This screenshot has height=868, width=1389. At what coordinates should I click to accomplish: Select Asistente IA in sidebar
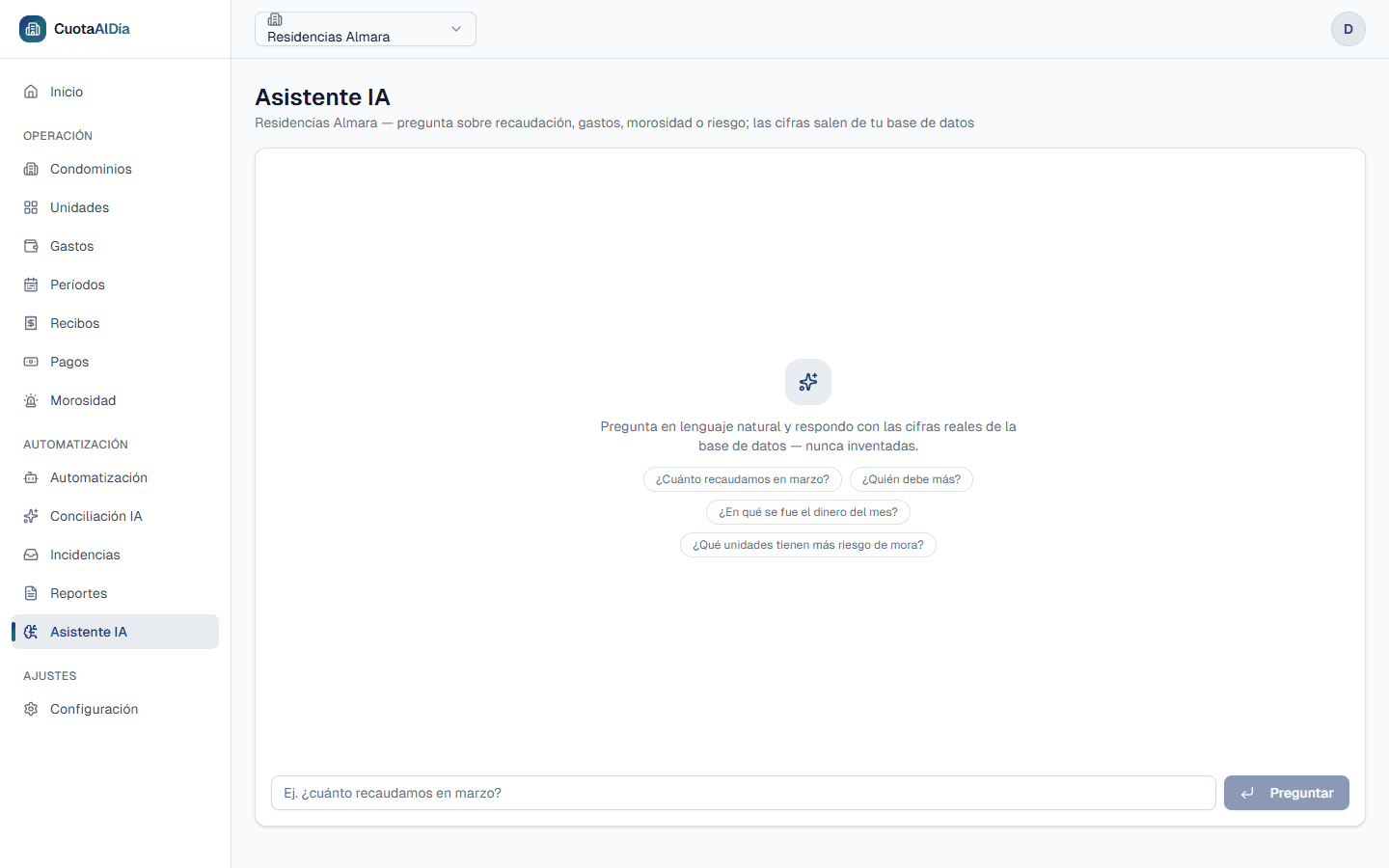(x=116, y=632)
